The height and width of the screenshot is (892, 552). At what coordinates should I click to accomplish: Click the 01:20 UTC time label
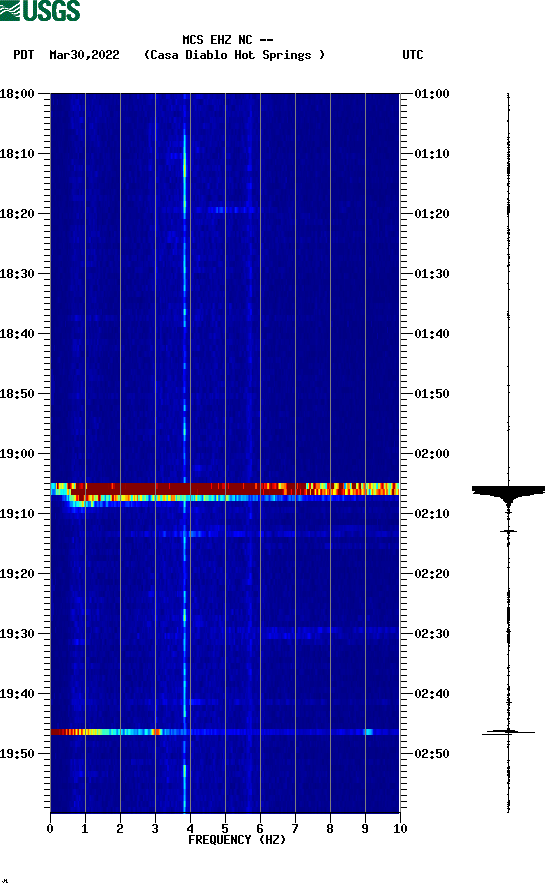point(432,214)
